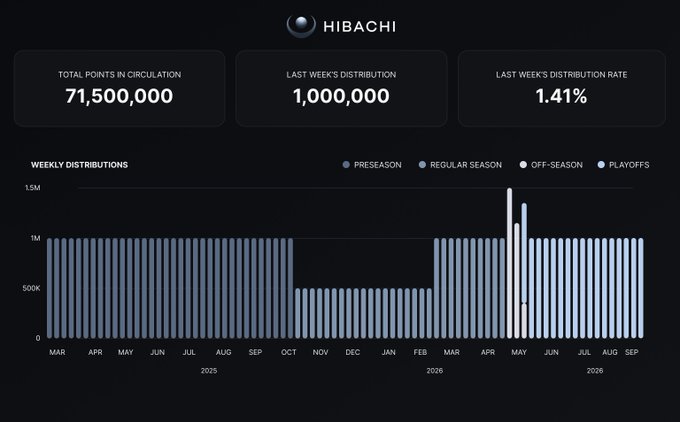Click the HIBACHI brand name text

[x=360, y=27]
